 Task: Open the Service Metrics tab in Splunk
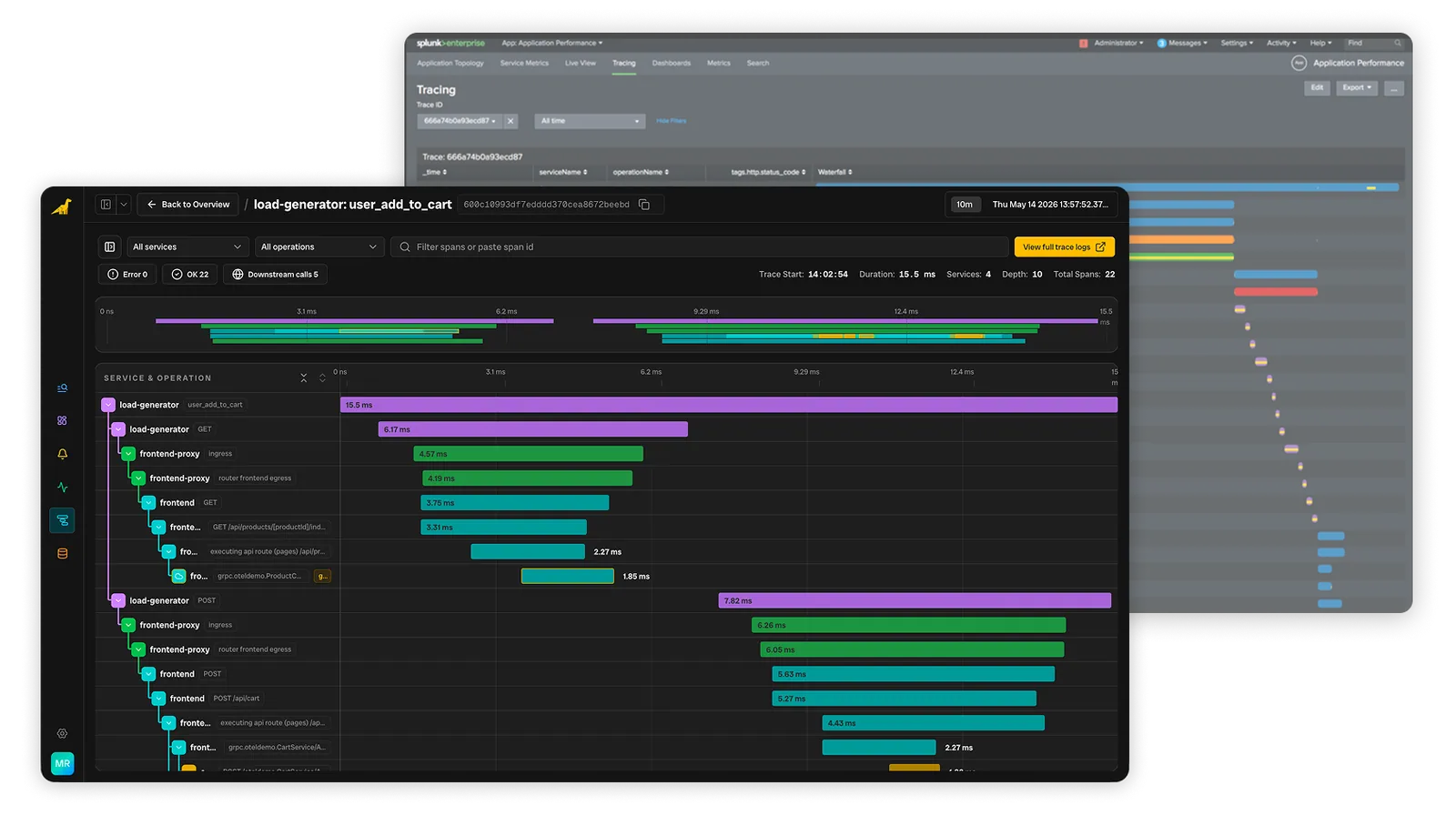click(524, 63)
